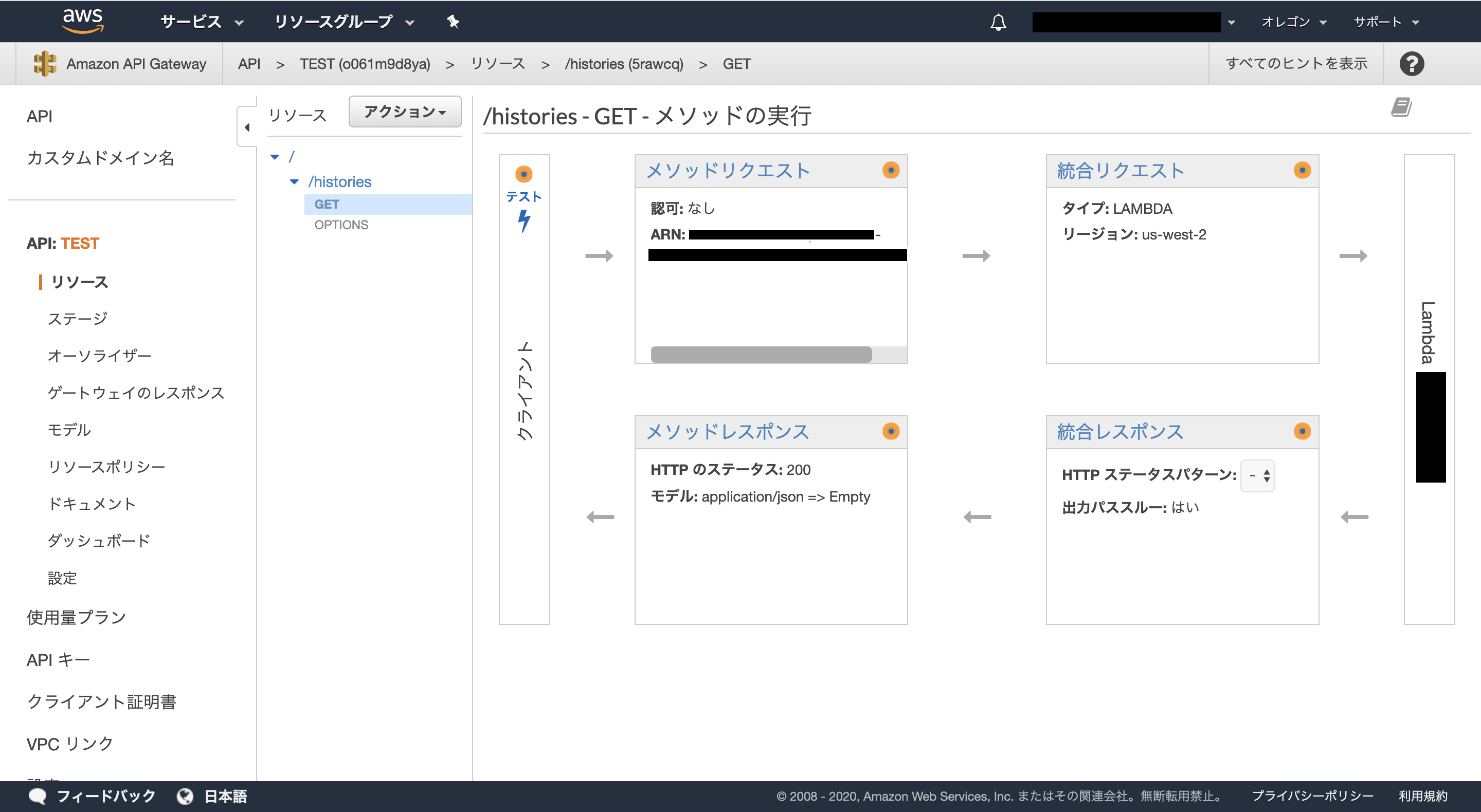The height and width of the screenshot is (812, 1481).
Task: Open the アクション dropdown
Action: tap(404, 112)
